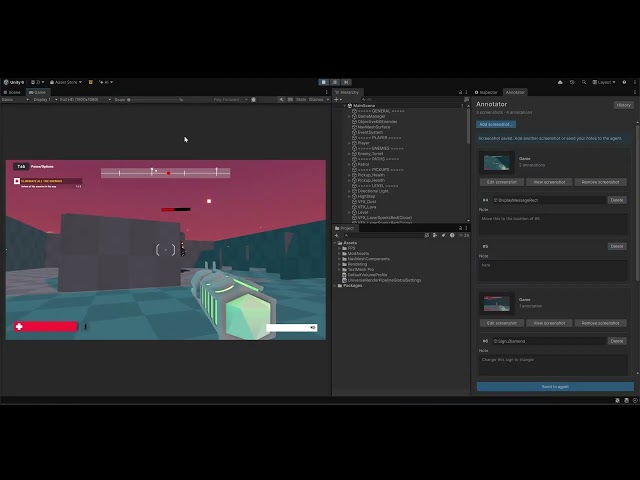Expand the FPS folder in Project
Screen dimensions: 640x480
click(x=340, y=248)
